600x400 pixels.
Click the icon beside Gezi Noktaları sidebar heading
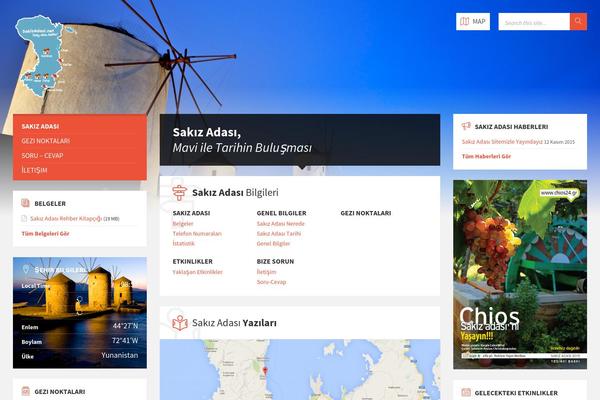pos(26,391)
